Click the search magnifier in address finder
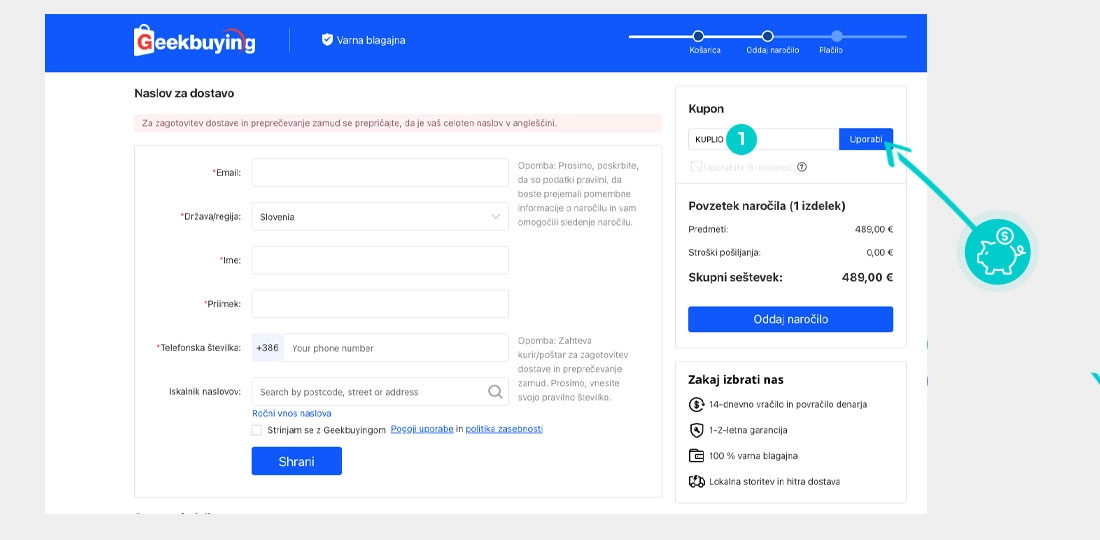Viewport: 1100px width, 540px height. click(495, 392)
